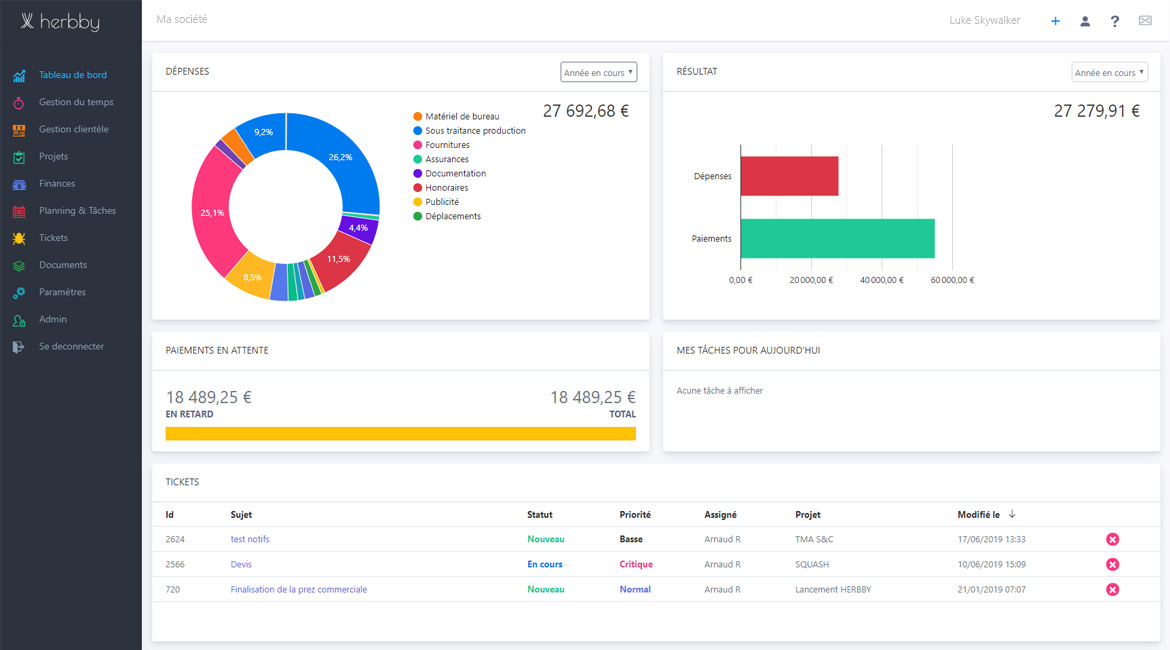Click Luke Skywalker user name
This screenshot has width=1170, height=650.
[984, 20]
